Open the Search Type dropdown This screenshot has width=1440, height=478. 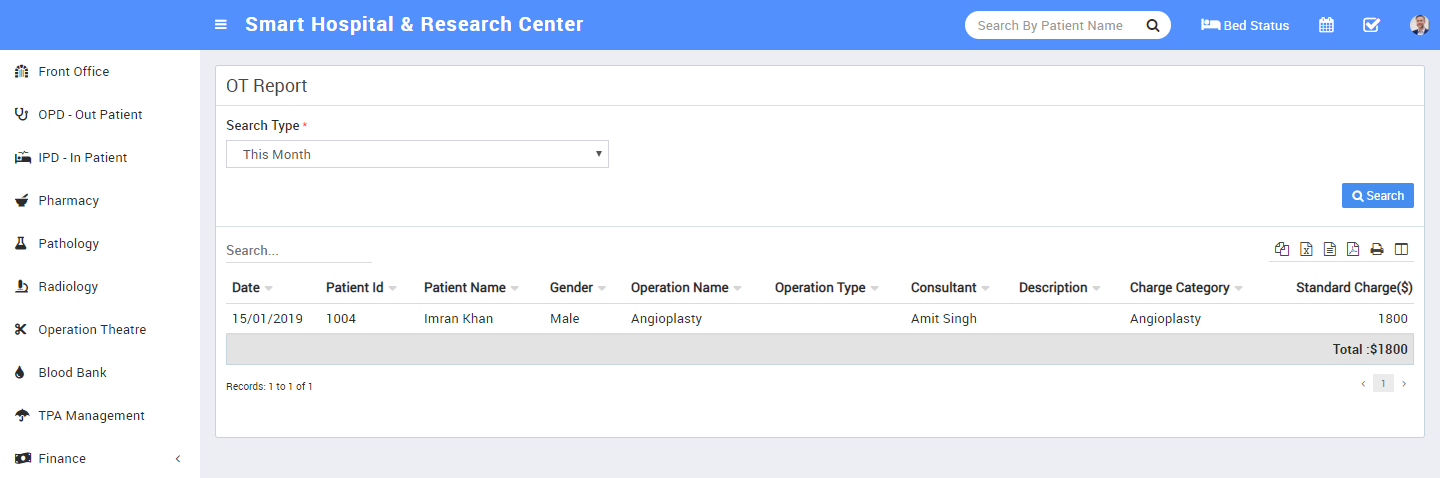pos(417,154)
